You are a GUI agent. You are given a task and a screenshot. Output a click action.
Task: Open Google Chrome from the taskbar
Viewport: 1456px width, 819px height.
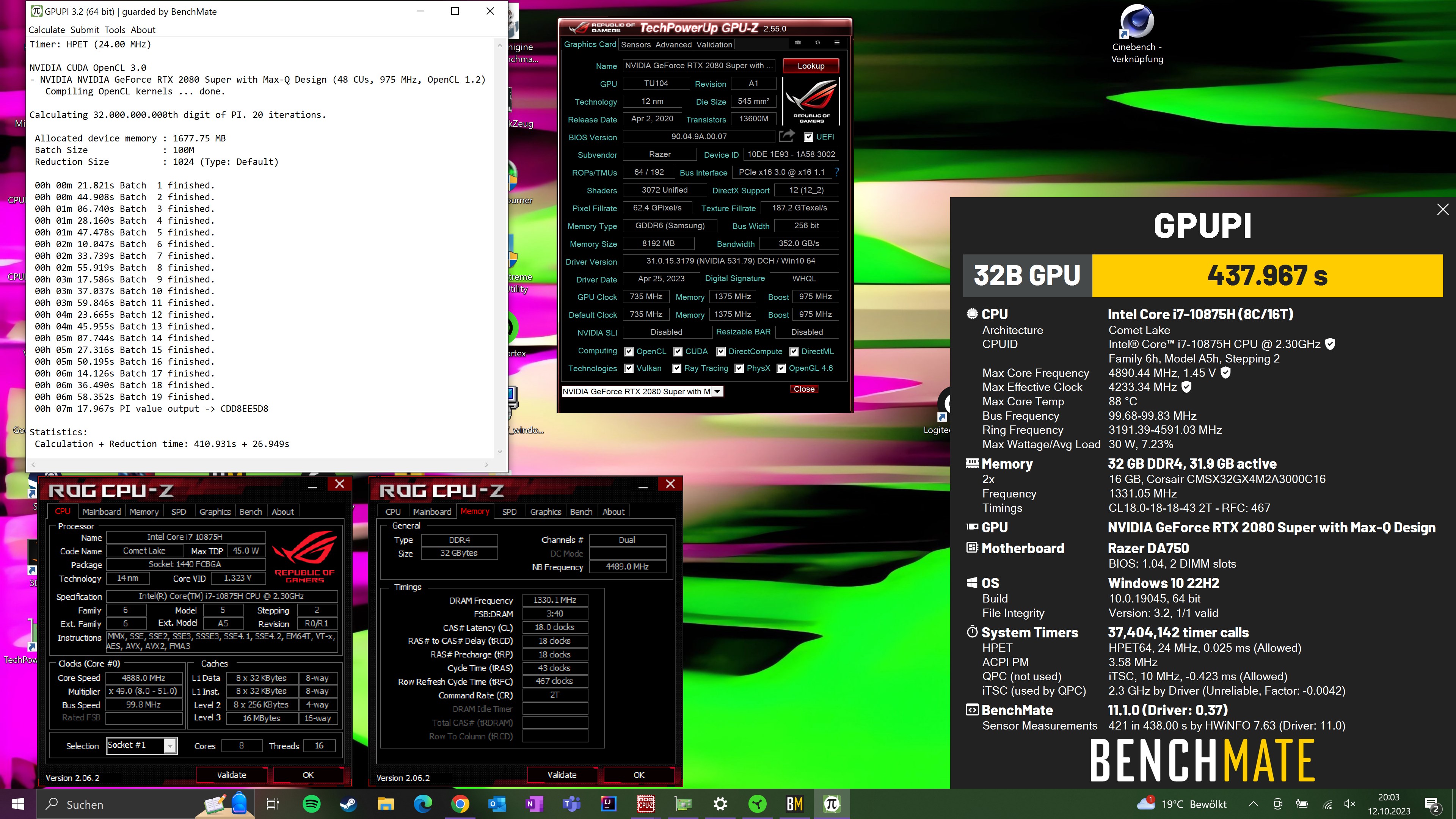(x=460, y=804)
